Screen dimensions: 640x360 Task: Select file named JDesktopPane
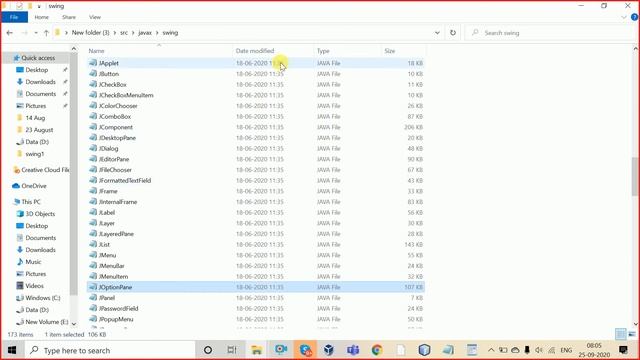click(x=118, y=138)
